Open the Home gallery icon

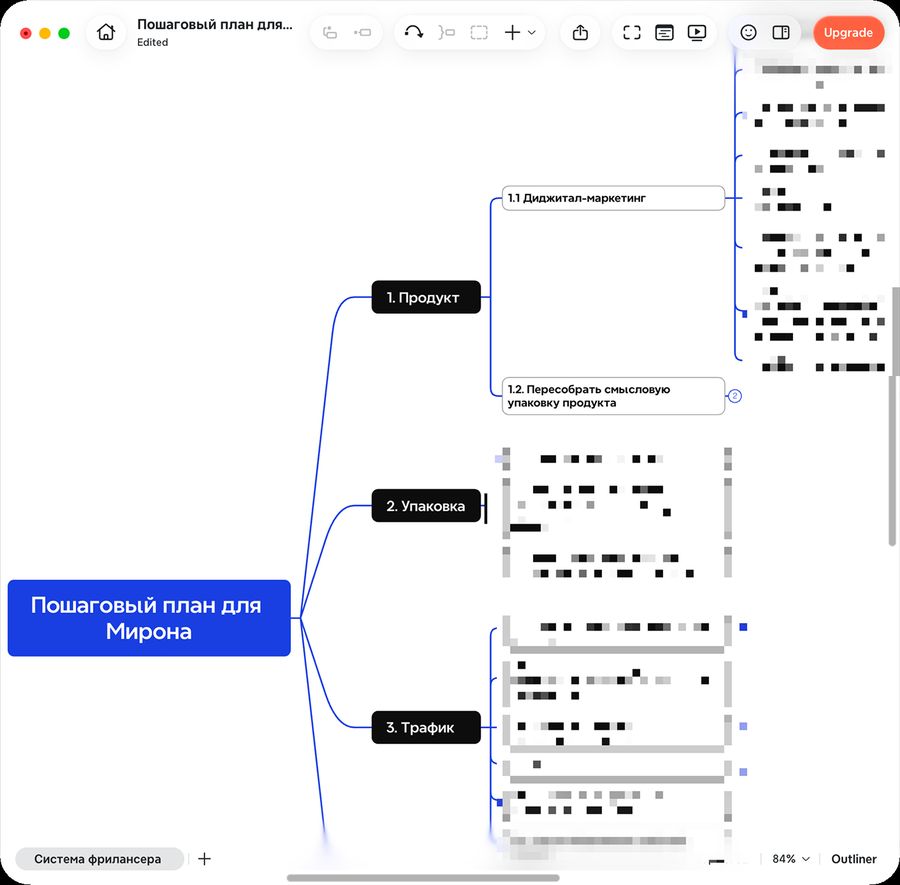[106, 32]
